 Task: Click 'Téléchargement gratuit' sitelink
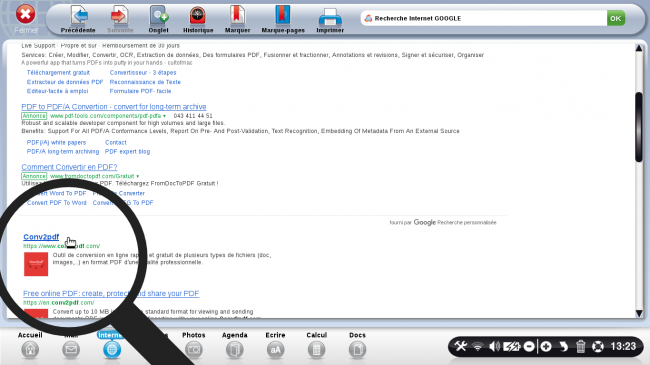[58, 73]
